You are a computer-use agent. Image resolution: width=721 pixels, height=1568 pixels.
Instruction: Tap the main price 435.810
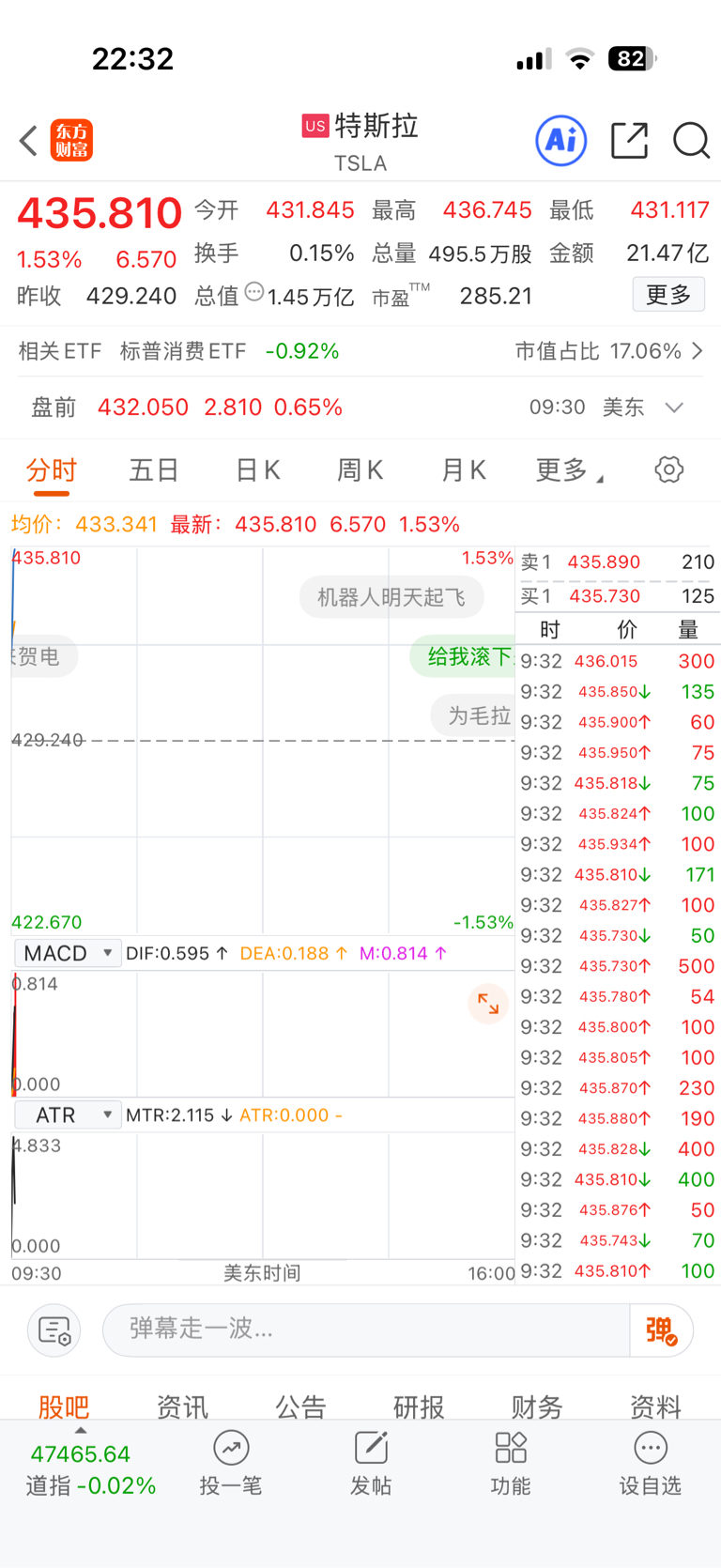pyautogui.click(x=100, y=213)
